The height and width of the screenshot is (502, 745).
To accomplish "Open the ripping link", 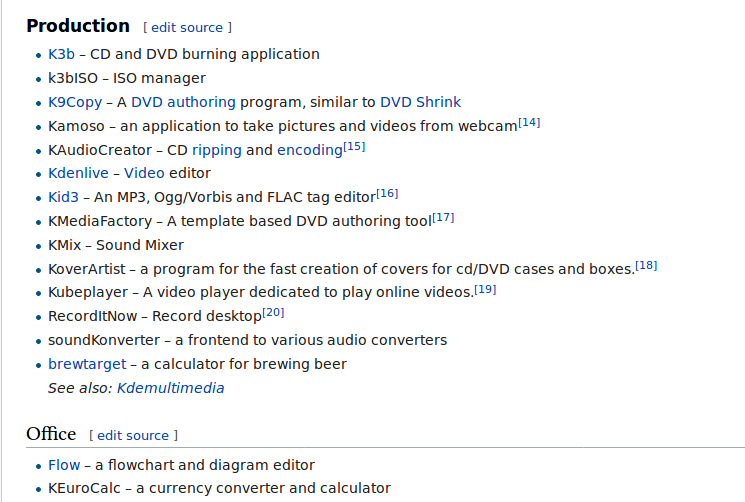I will (216, 150).
